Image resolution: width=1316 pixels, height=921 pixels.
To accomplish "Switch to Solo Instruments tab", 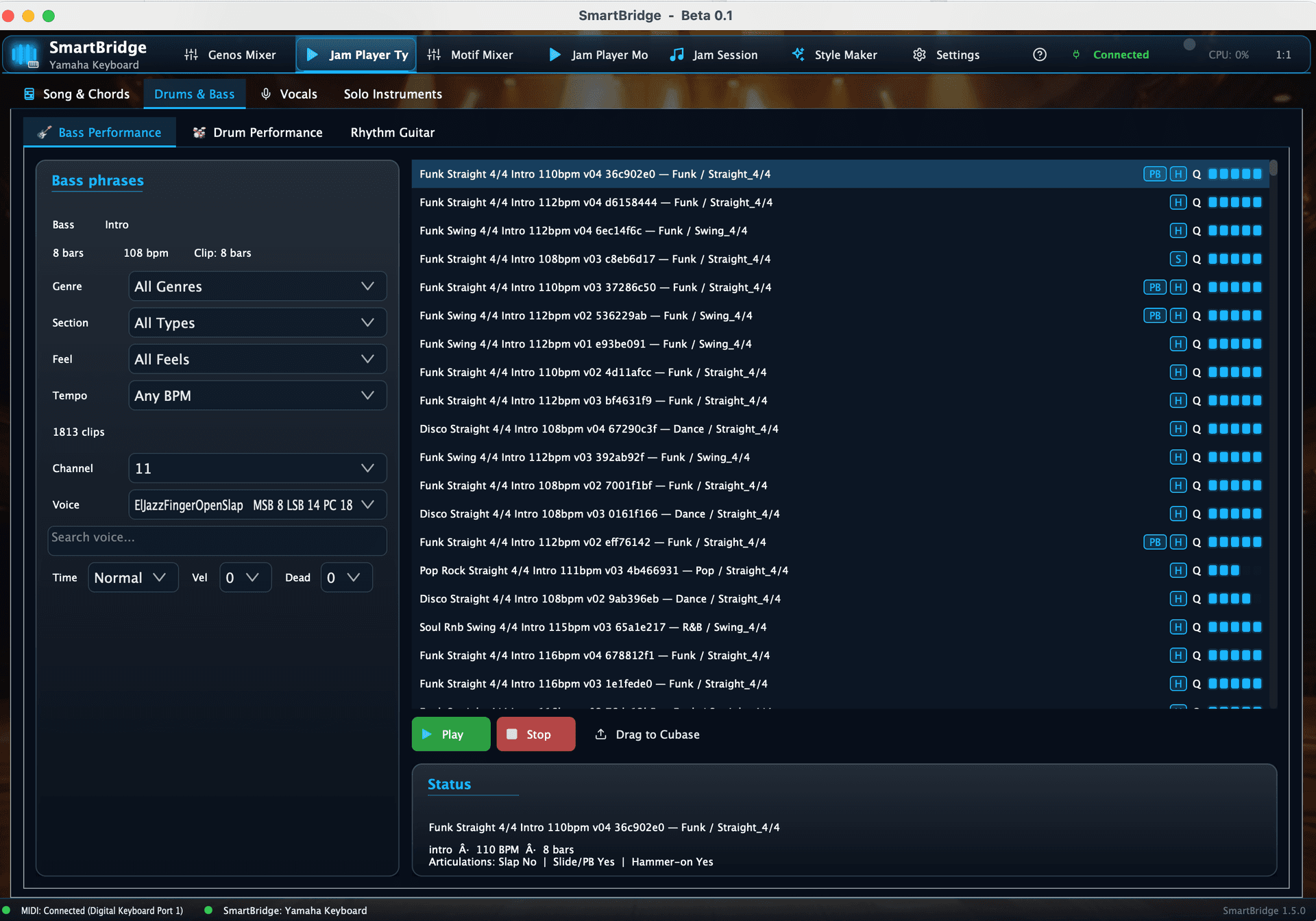I will tap(393, 94).
